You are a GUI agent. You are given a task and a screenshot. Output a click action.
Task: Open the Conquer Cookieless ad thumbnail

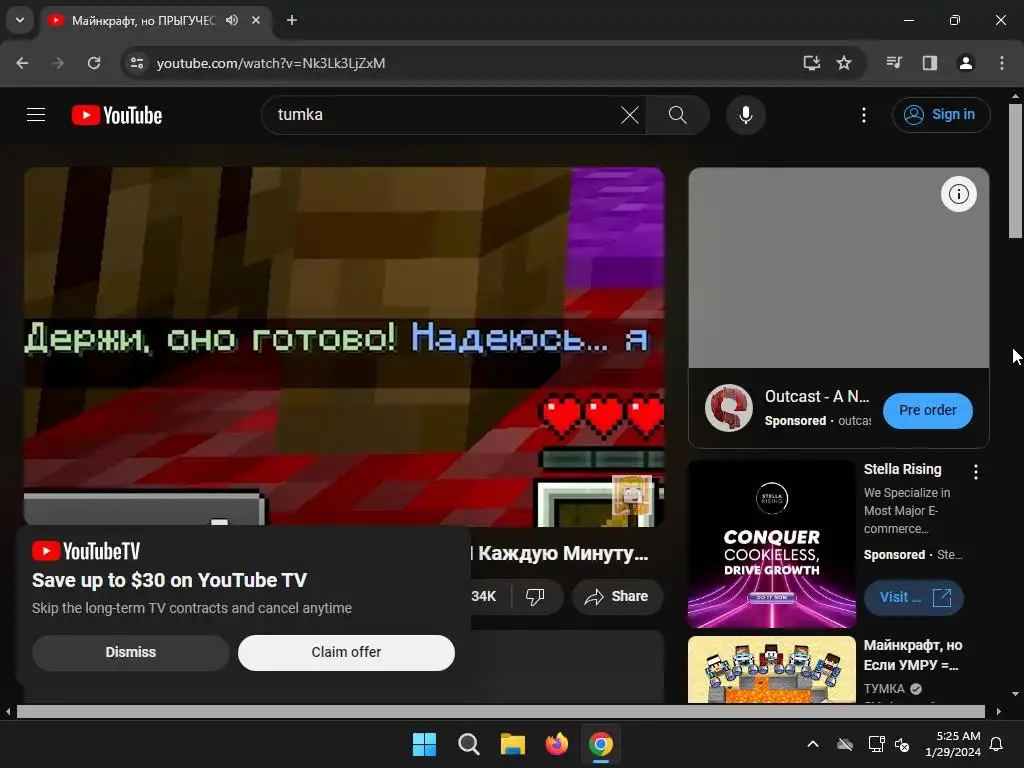[771, 544]
